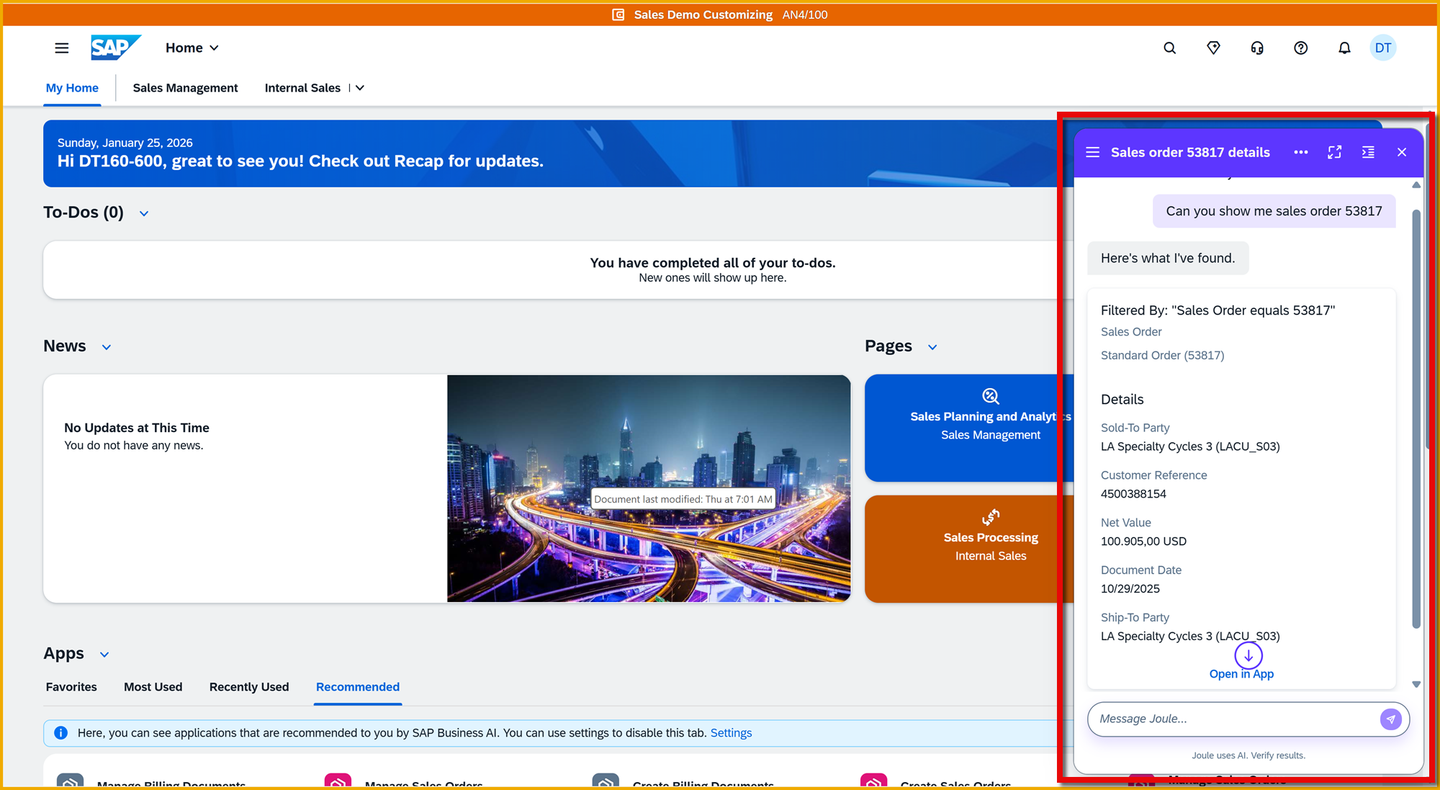The height and width of the screenshot is (790, 1440).
Task: Collapse the To-Dos section chevron
Action: (144, 213)
